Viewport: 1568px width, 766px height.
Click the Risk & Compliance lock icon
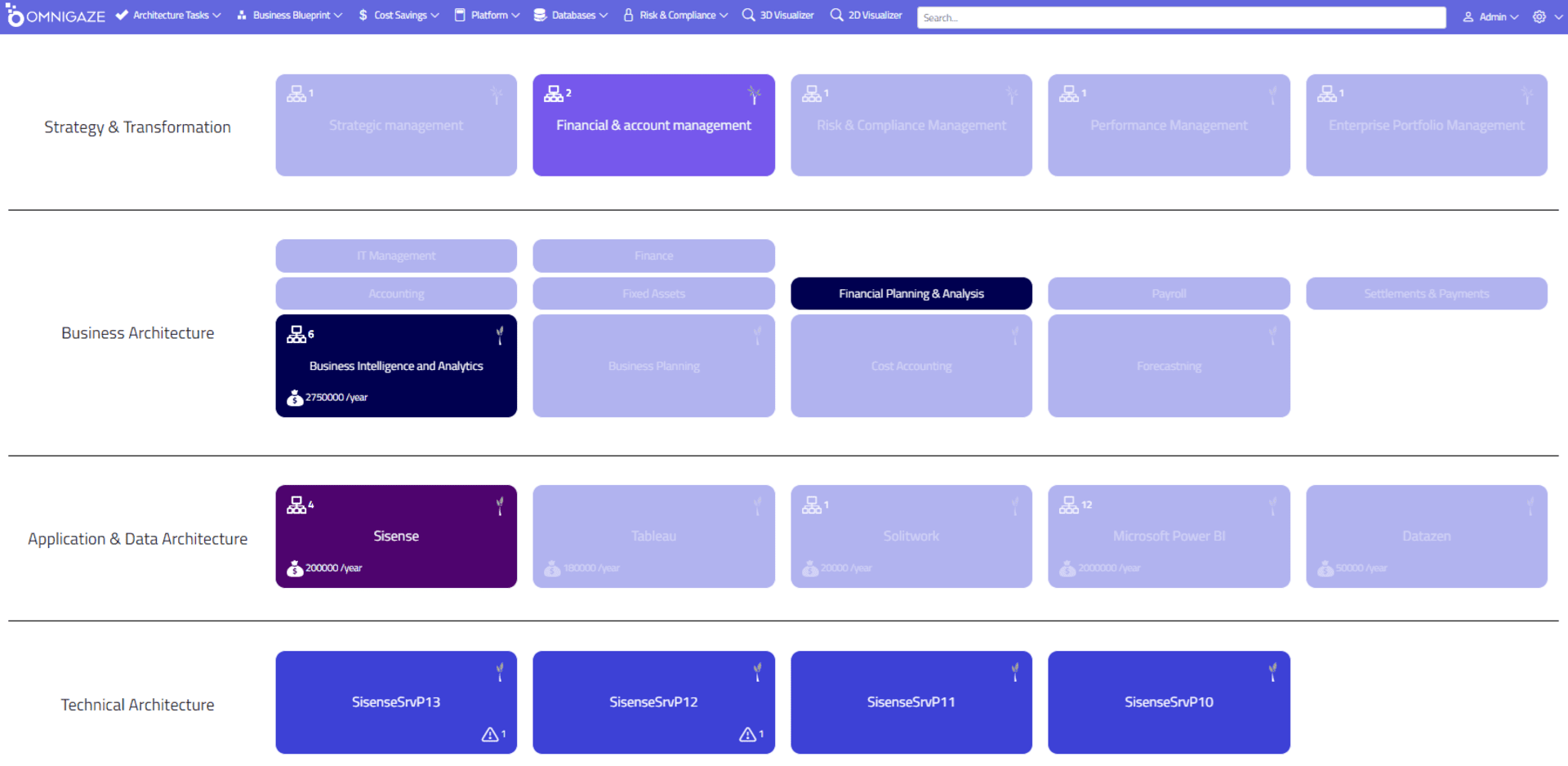(x=628, y=15)
